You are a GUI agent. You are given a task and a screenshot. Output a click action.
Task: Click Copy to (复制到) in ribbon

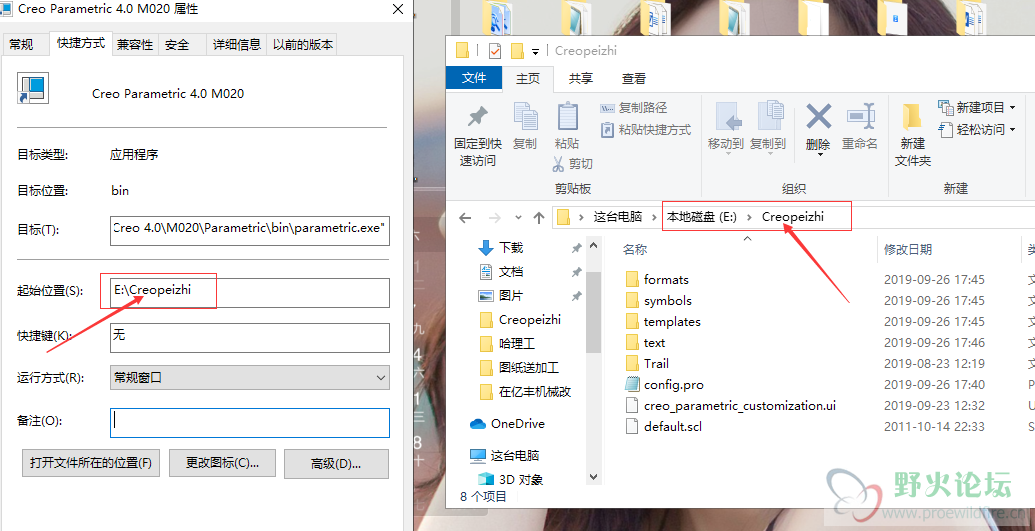pyautogui.click(x=768, y=127)
